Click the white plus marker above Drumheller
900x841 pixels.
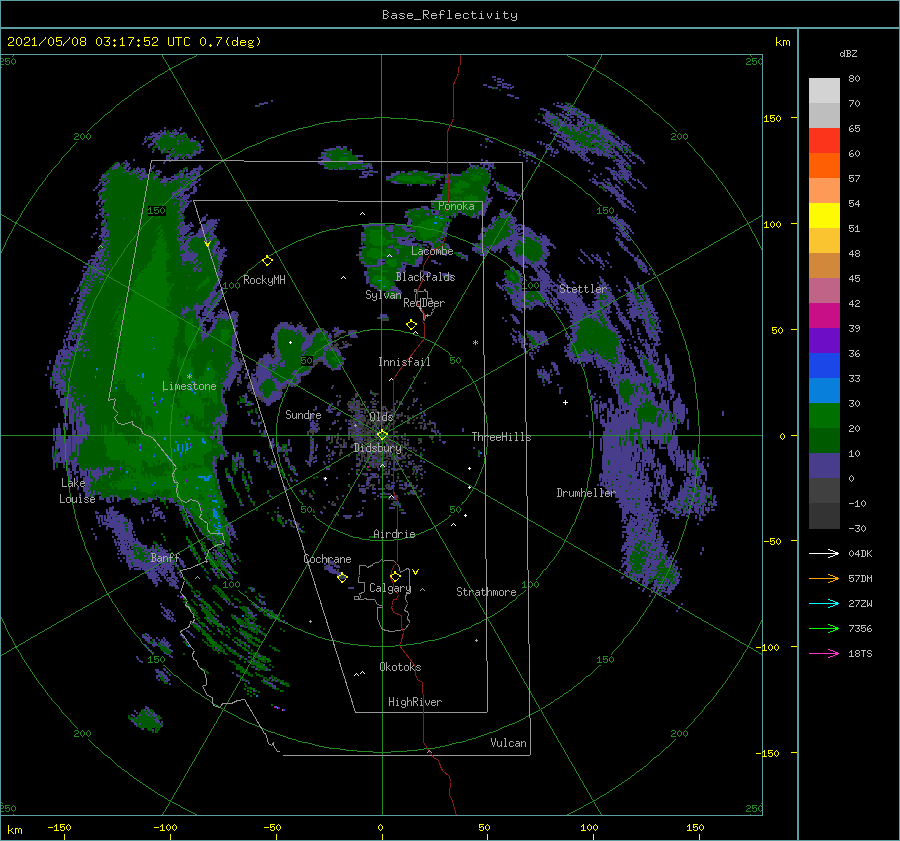[565, 402]
